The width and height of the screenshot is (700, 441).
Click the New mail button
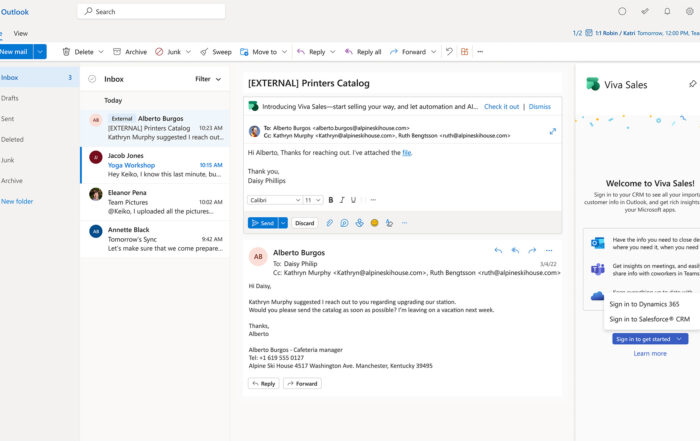coord(16,52)
